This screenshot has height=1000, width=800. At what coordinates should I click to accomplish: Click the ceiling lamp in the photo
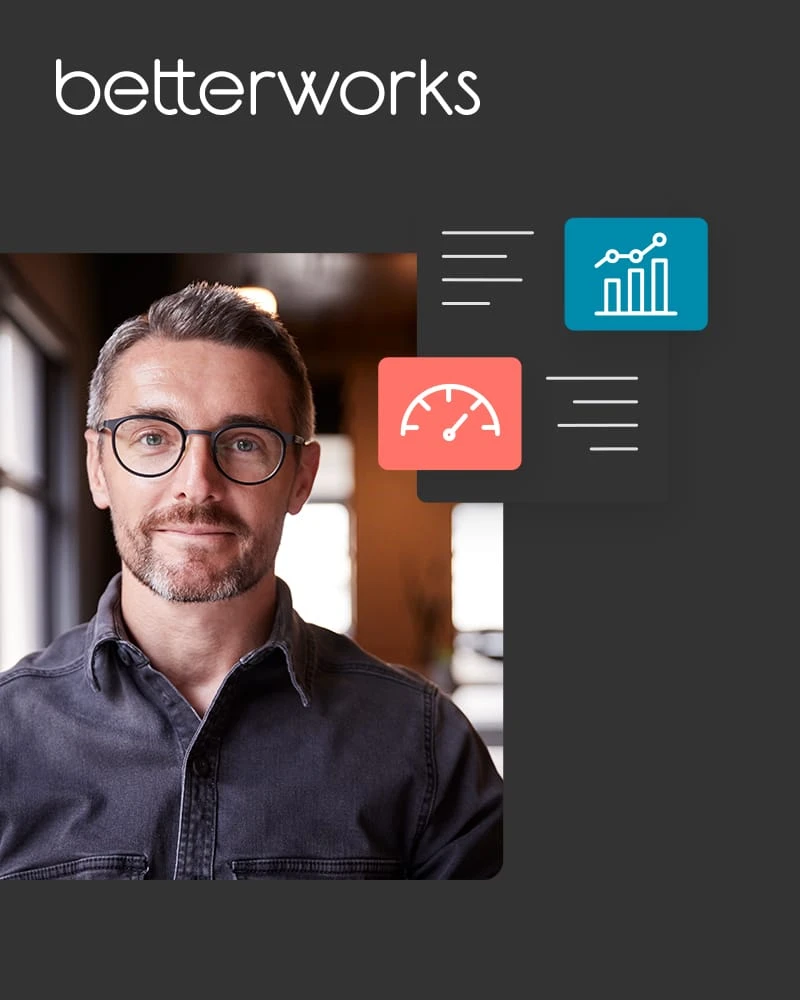click(258, 299)
